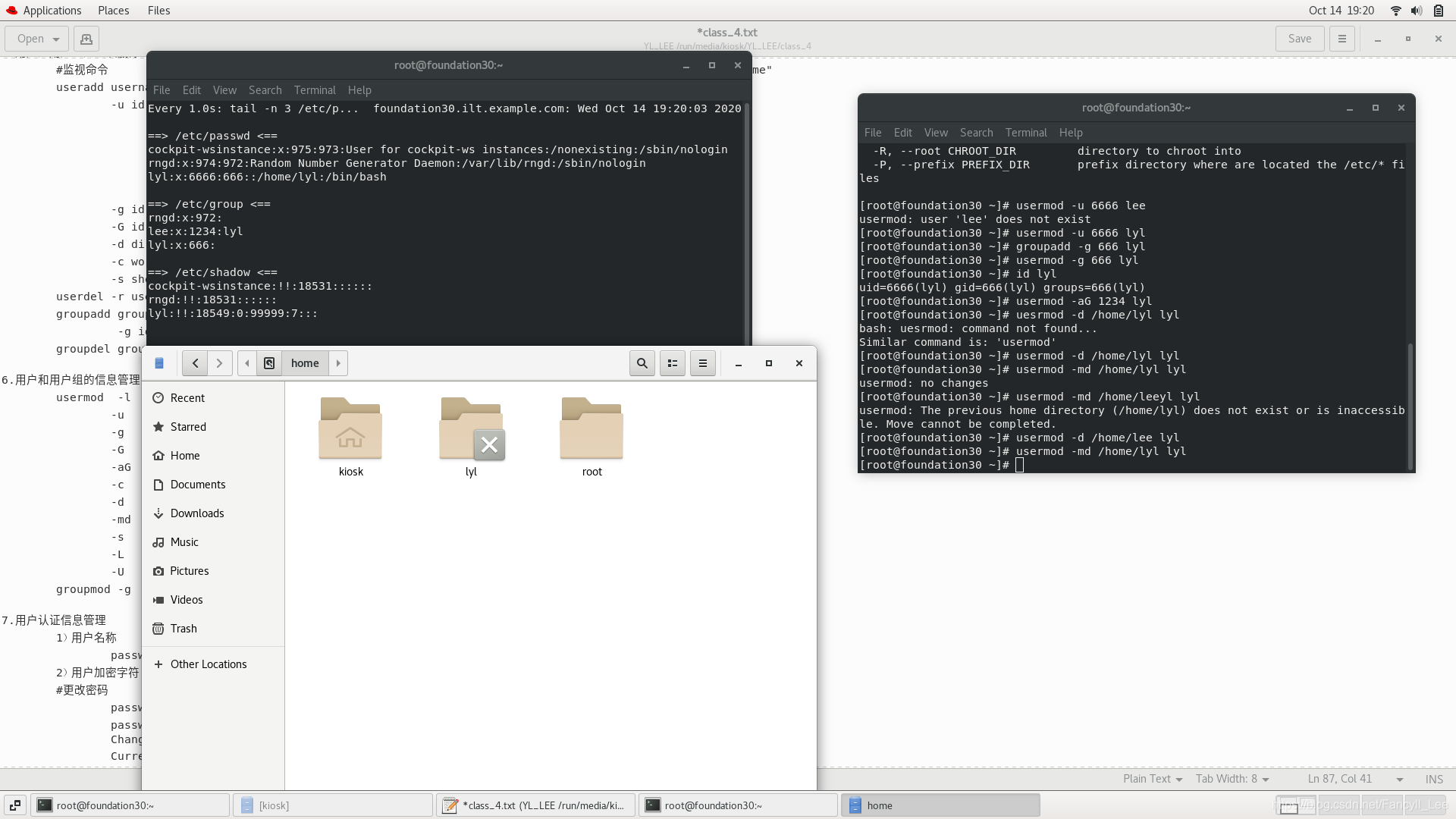This screenshot has height=819, width=1456.
Task: Open the Search menu in right terminal
Action: coord(975,133)
